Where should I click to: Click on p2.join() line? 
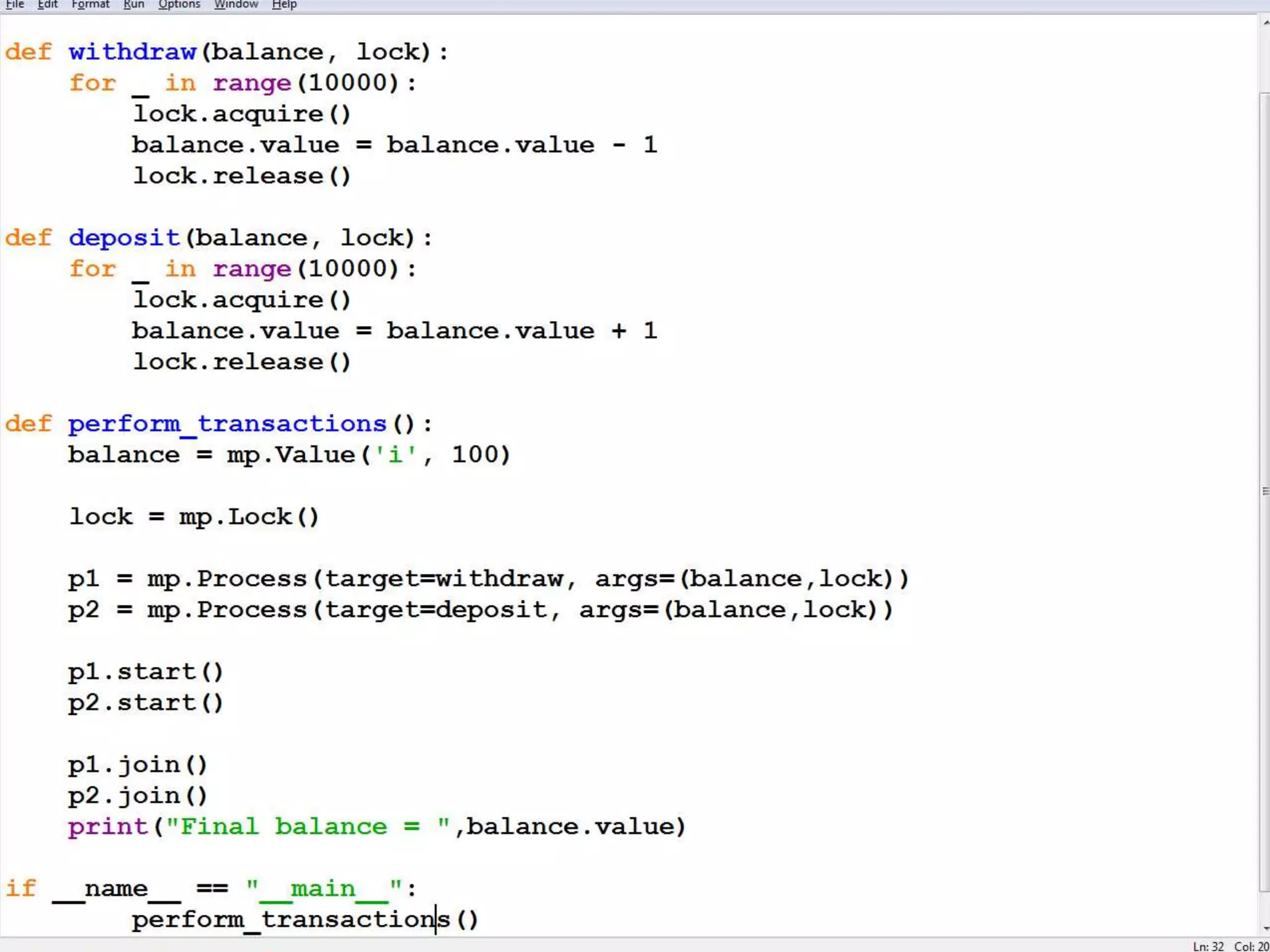coord(137,796)
